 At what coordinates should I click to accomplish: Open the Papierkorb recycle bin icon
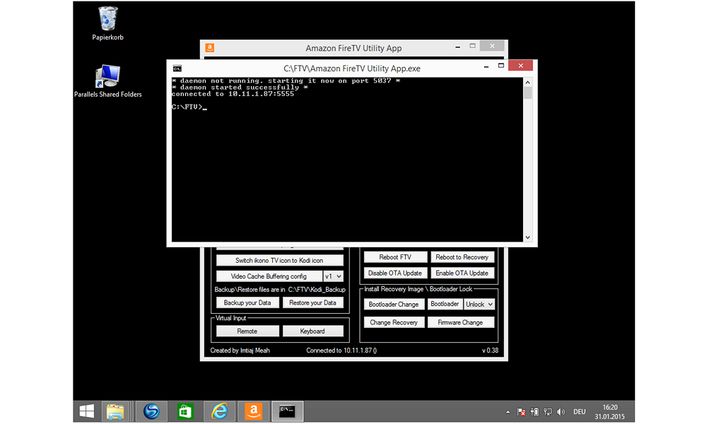coord(107,23)
